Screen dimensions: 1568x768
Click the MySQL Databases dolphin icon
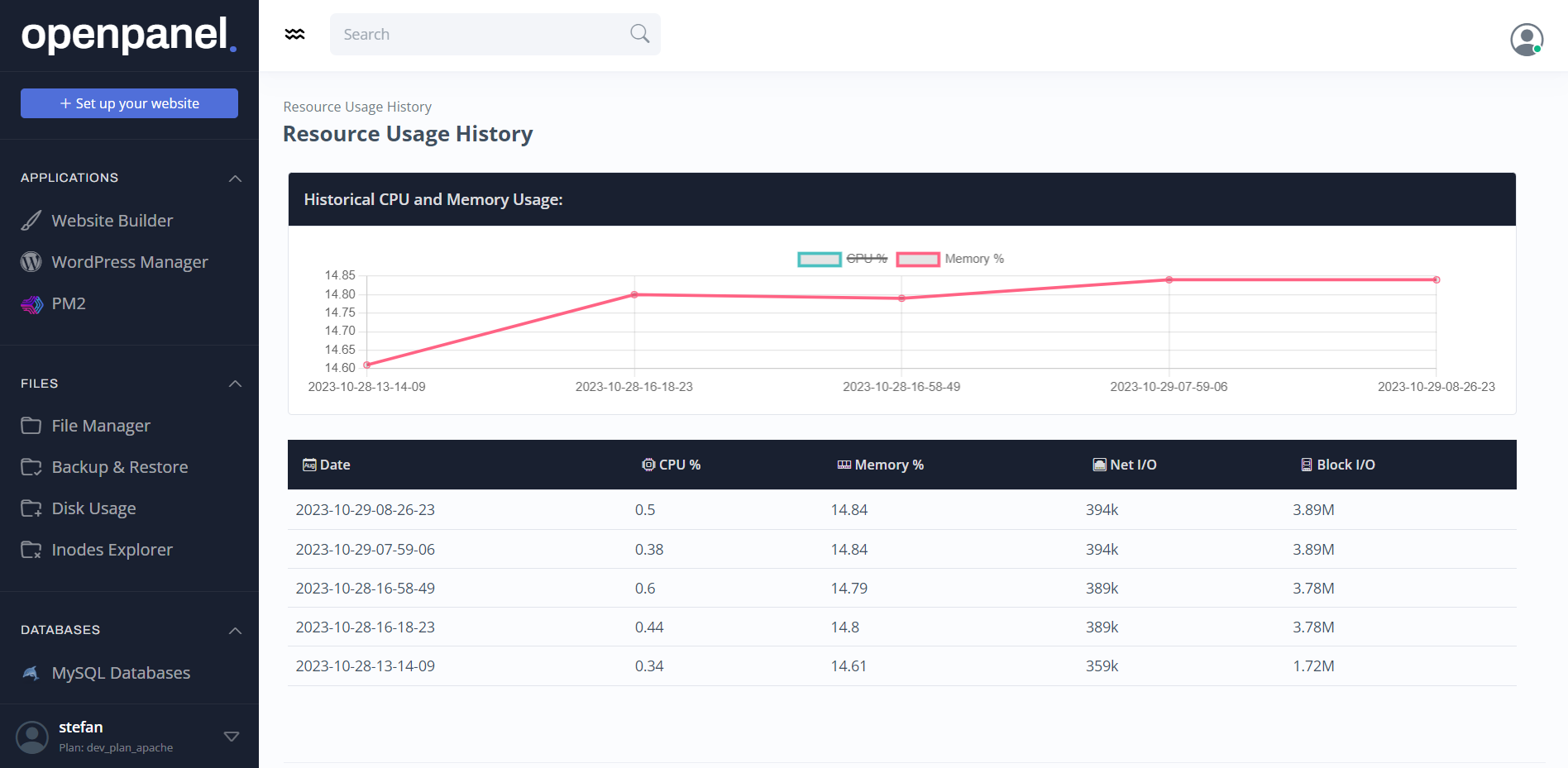pyautogui.click(x=31, y=673)
